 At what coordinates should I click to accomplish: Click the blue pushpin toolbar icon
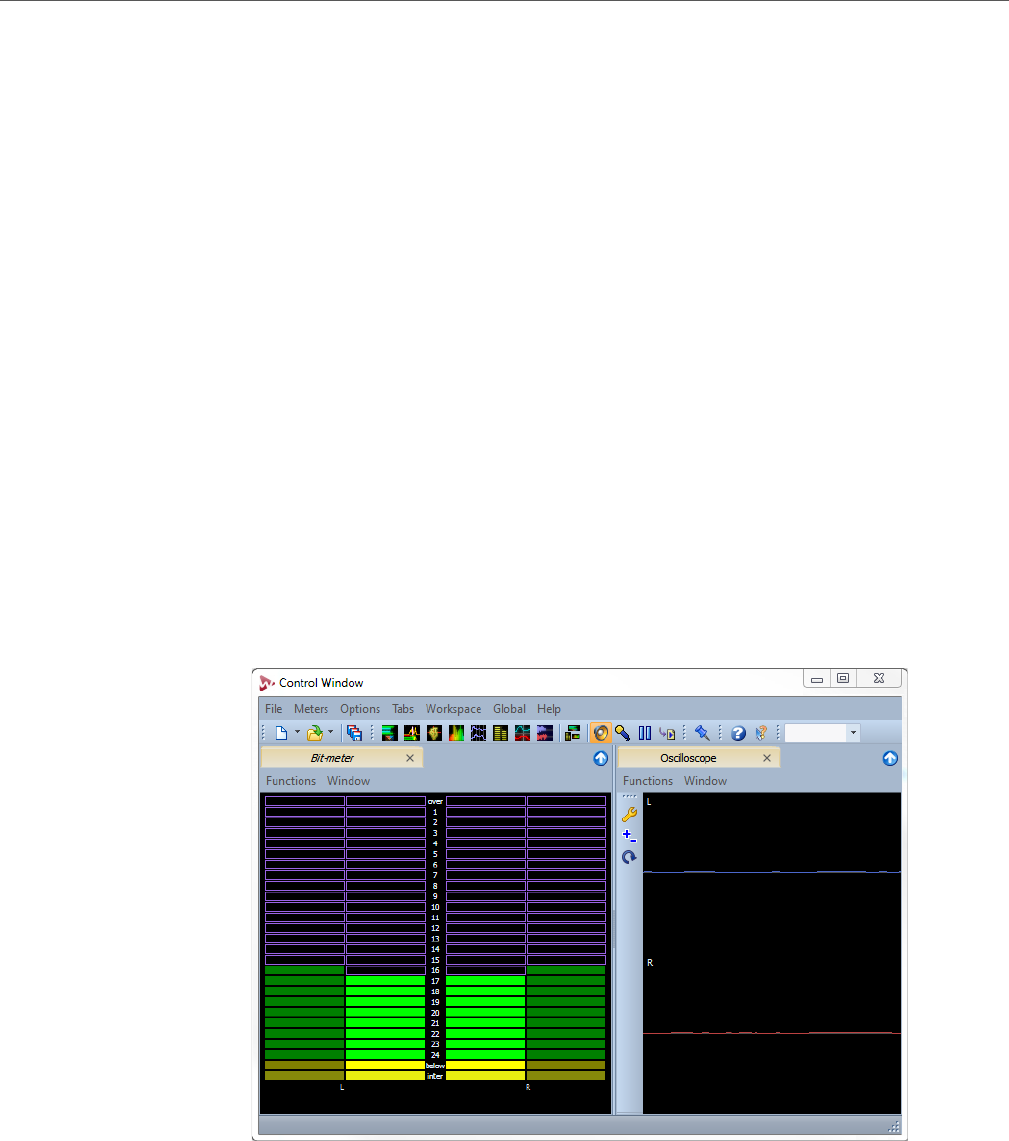(702, 733)
